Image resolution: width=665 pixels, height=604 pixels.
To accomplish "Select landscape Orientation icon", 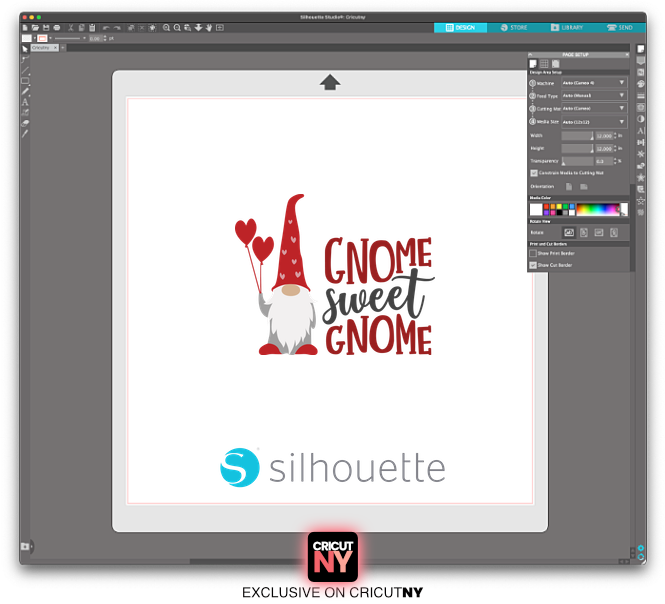I will 584,187.
